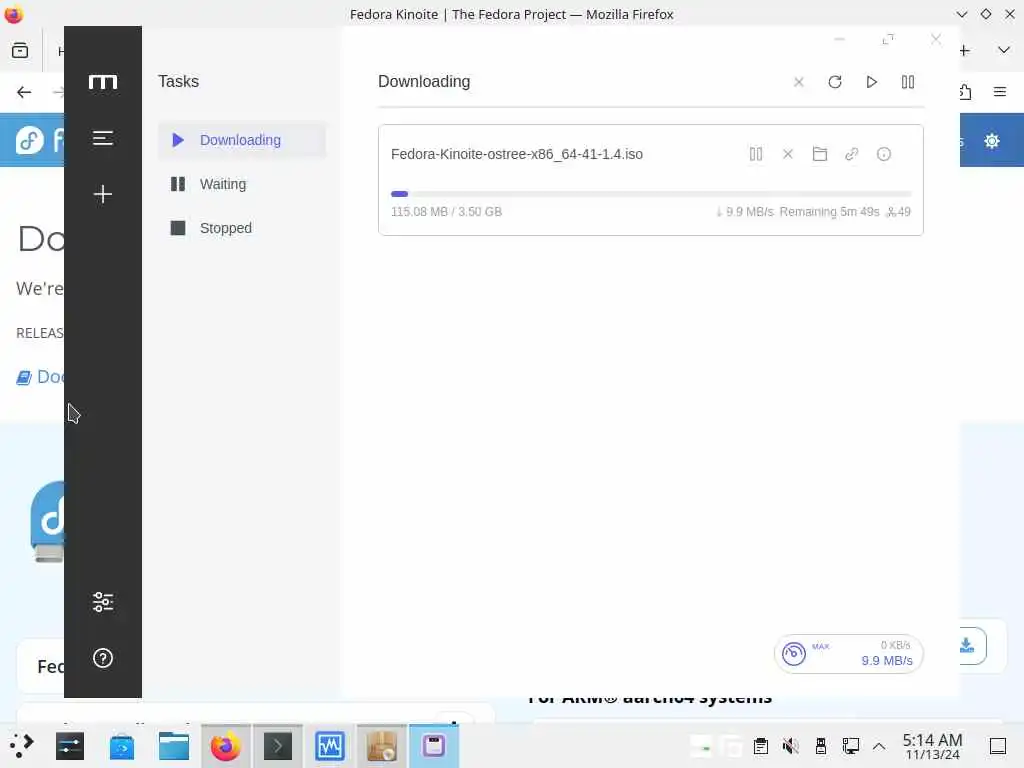Add a new download task with plus icon
Image resolution: width=1024 pixels, height=768 pixels.
tap(103, 194)
